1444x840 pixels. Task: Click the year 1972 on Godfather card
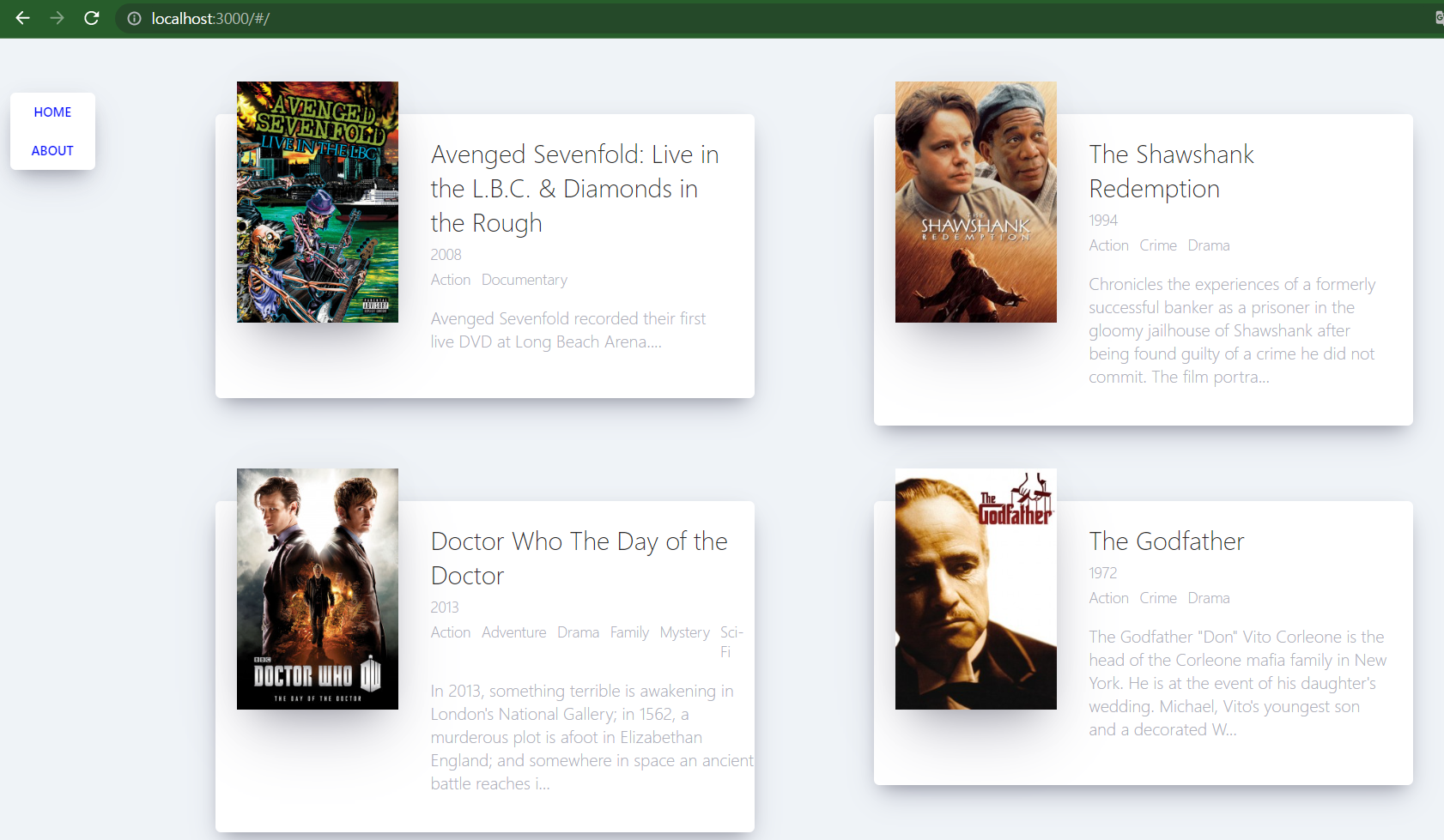pyautogui.click(x=1103, y=573)
